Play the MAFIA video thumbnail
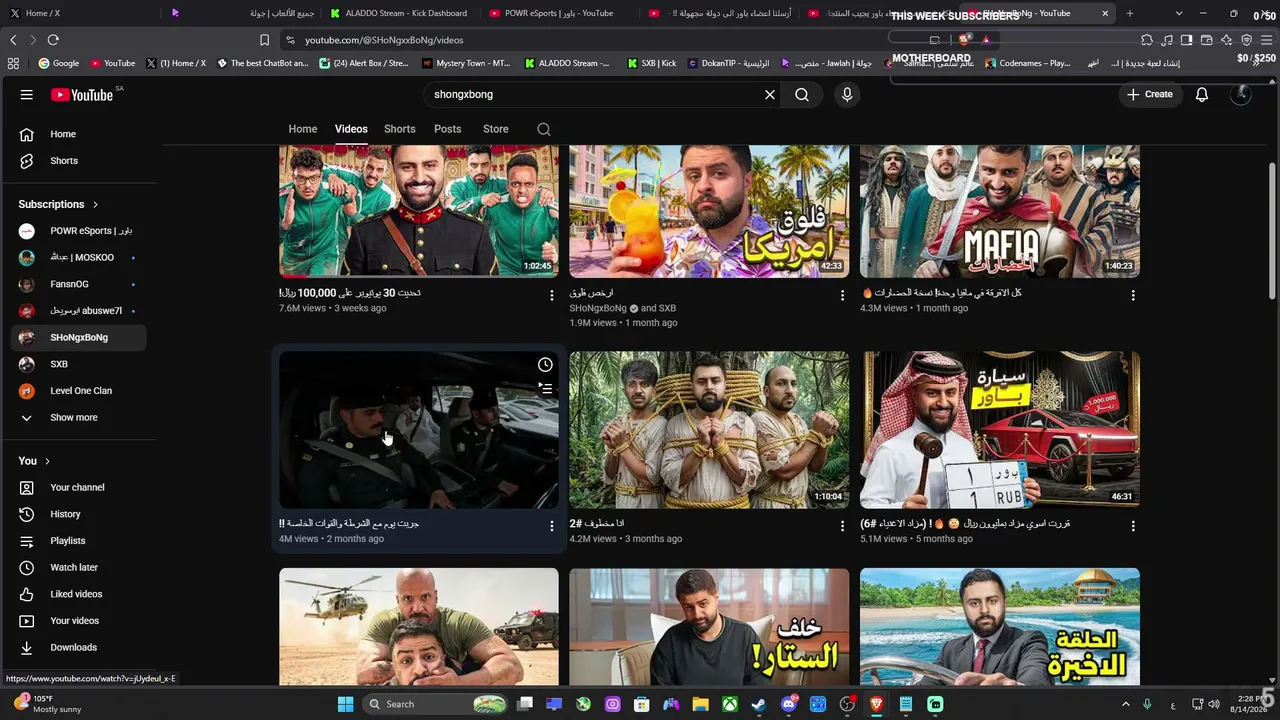Image resolution: width=1280 pixels, height=720 pixels. (1000, 211)
